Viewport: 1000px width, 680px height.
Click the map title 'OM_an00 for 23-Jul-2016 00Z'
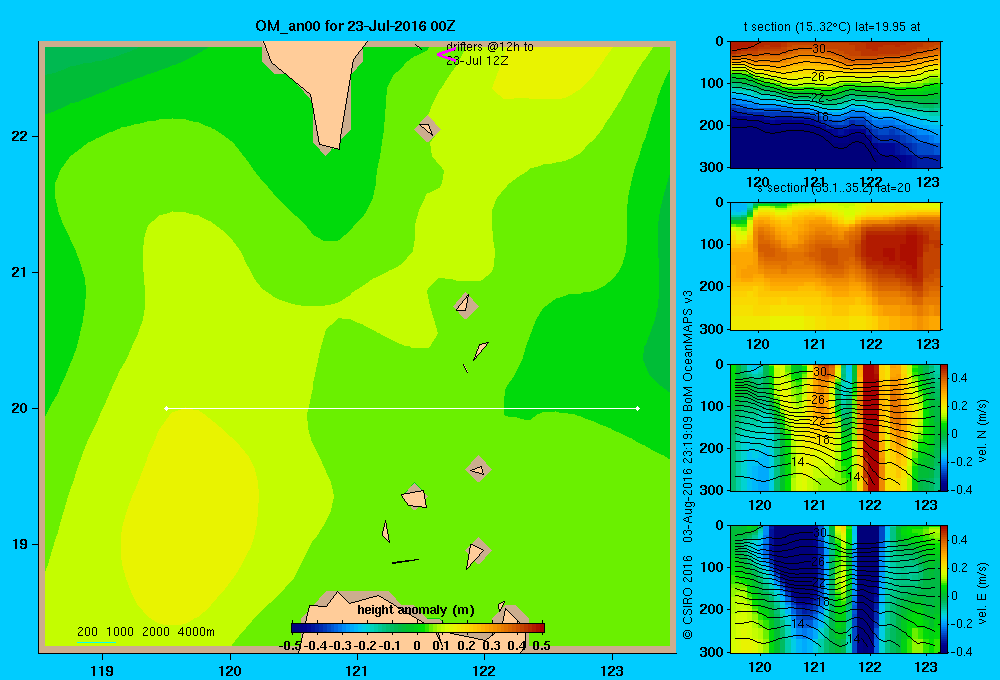click(x=355, y=26)
